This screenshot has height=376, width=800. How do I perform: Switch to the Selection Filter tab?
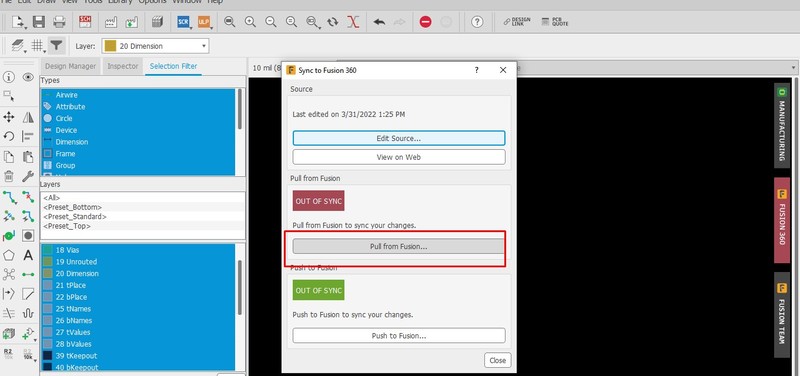[173, 66]
